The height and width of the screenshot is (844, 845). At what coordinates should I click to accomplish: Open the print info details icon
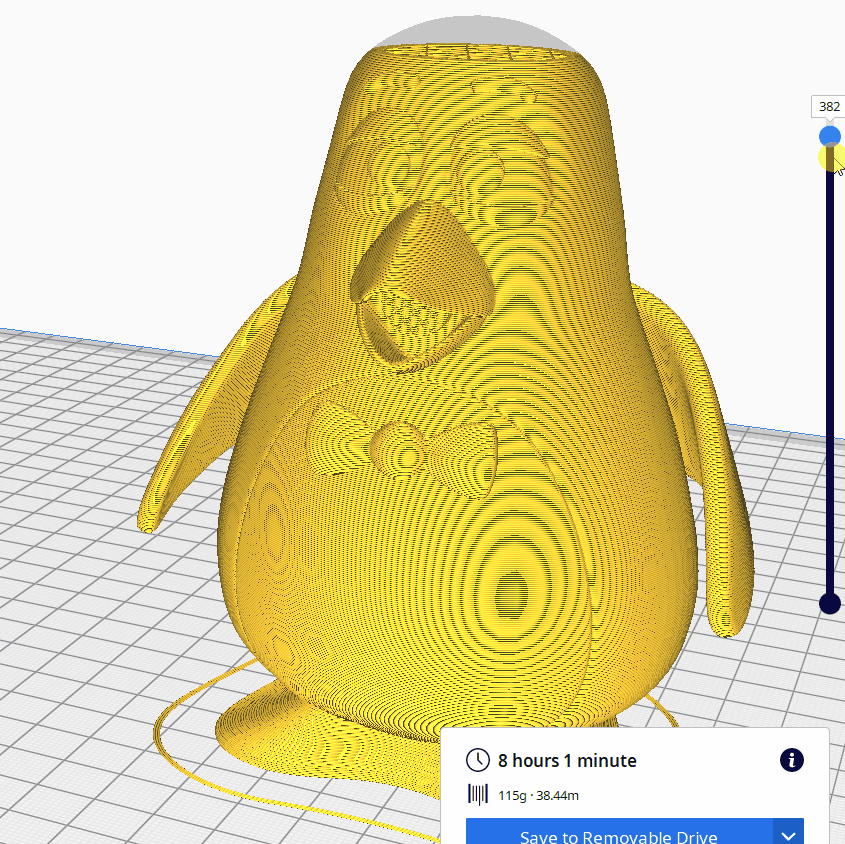pos(791,760)
